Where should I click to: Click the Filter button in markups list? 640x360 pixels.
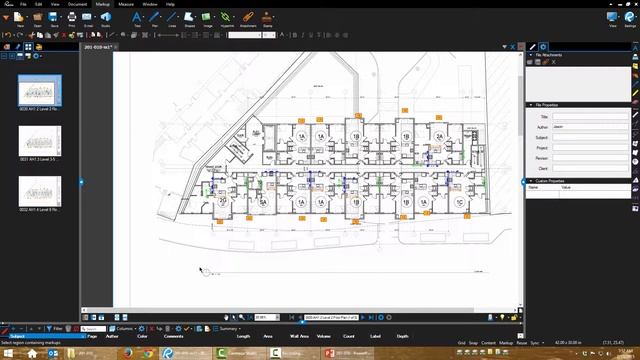tap(54, 329)
